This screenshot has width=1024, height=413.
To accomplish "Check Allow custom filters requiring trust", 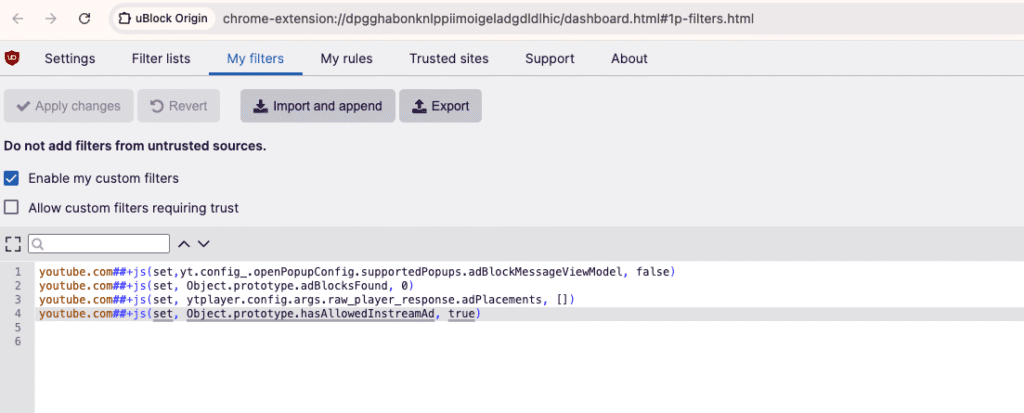I will pyautogui.click(x=11, y=208).
